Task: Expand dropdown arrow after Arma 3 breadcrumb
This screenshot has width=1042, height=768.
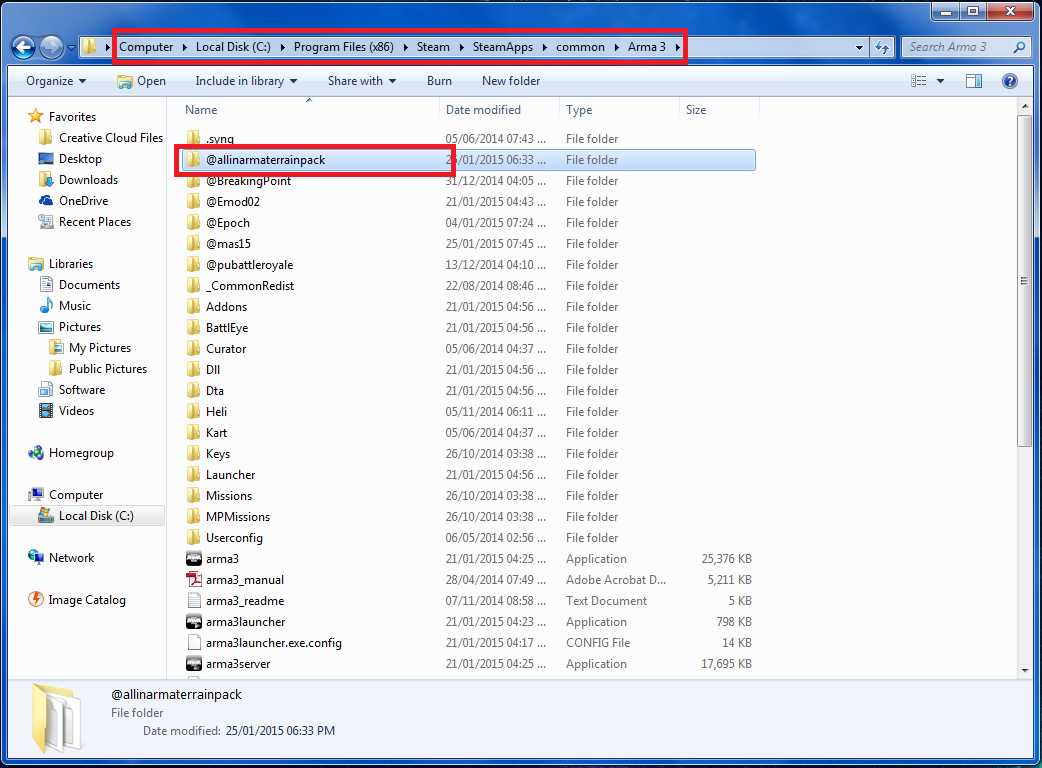Action: pyautogui.click(x=677, y=47)
